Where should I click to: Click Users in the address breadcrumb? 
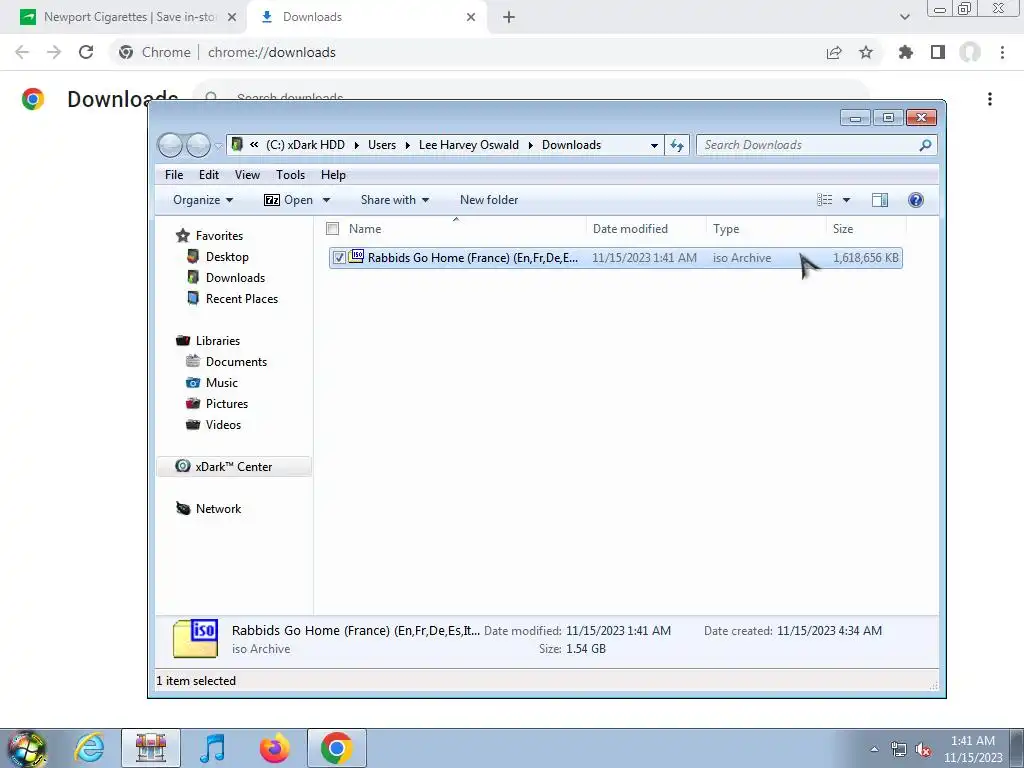(x=381, y=145)
